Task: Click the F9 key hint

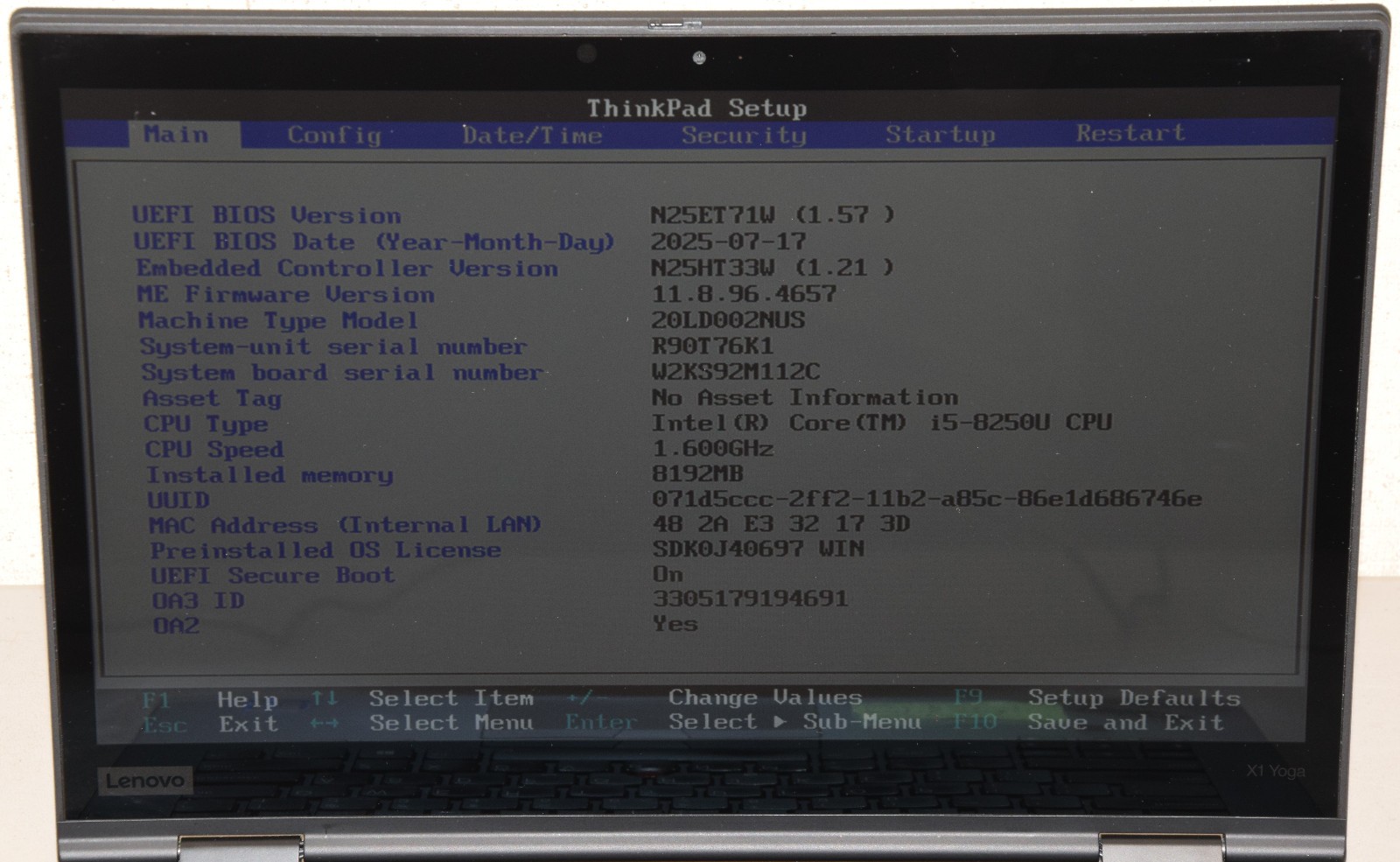Action: click(968, 697)
